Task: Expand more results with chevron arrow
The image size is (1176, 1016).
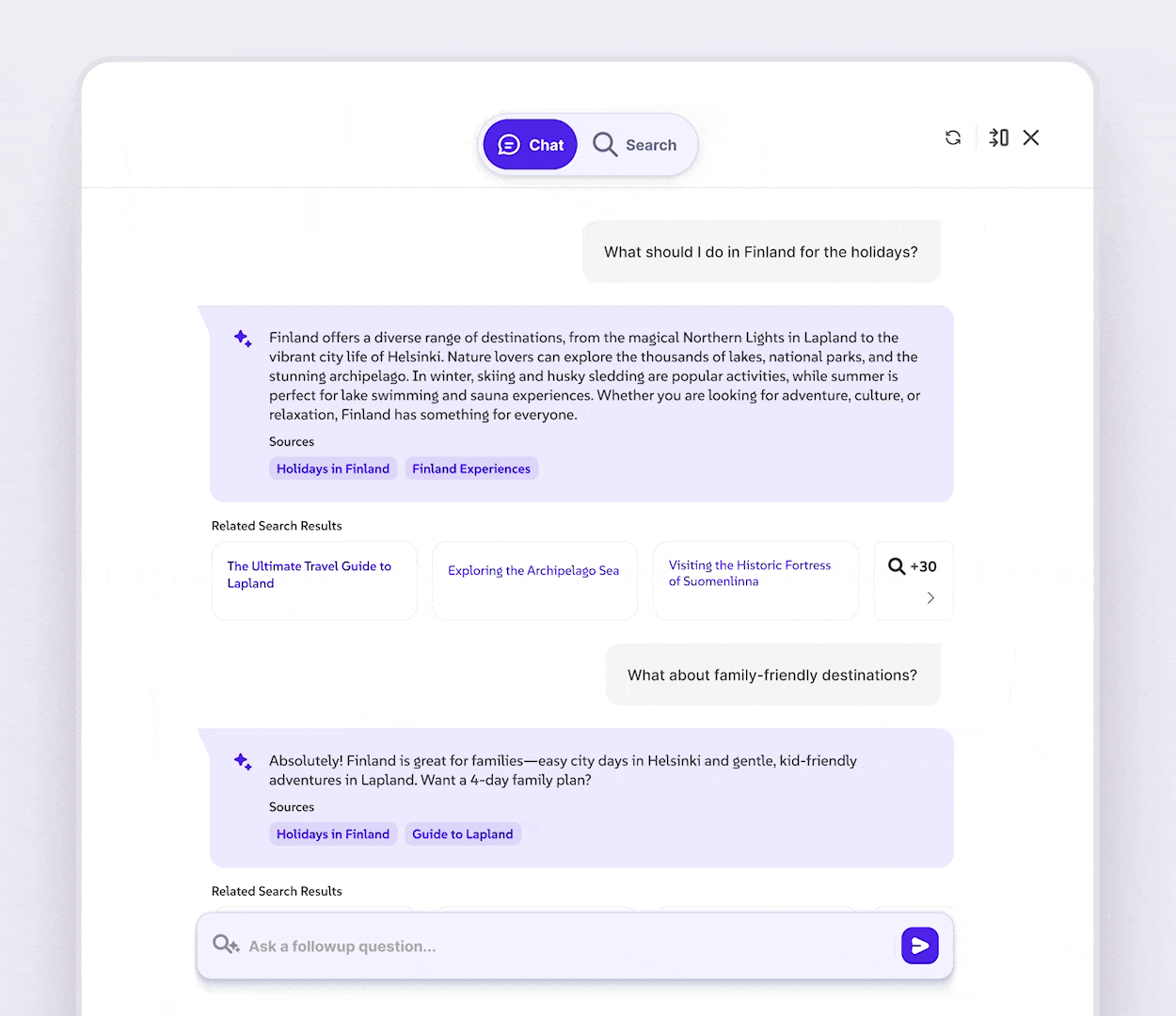Action: (x=930, y=598)
